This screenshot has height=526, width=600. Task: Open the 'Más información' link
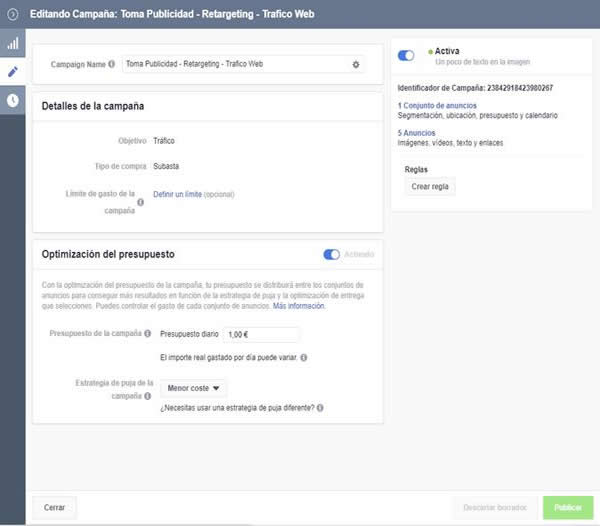(x=299, y=306)
